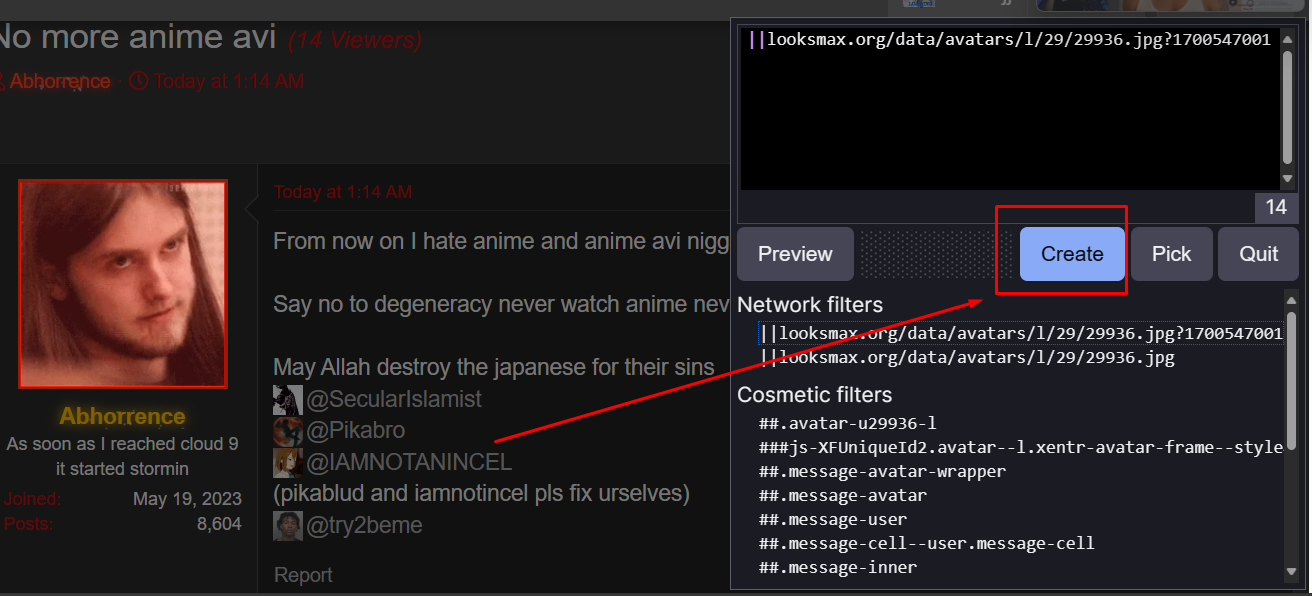Click the Create filter button

click(1072, 254)
